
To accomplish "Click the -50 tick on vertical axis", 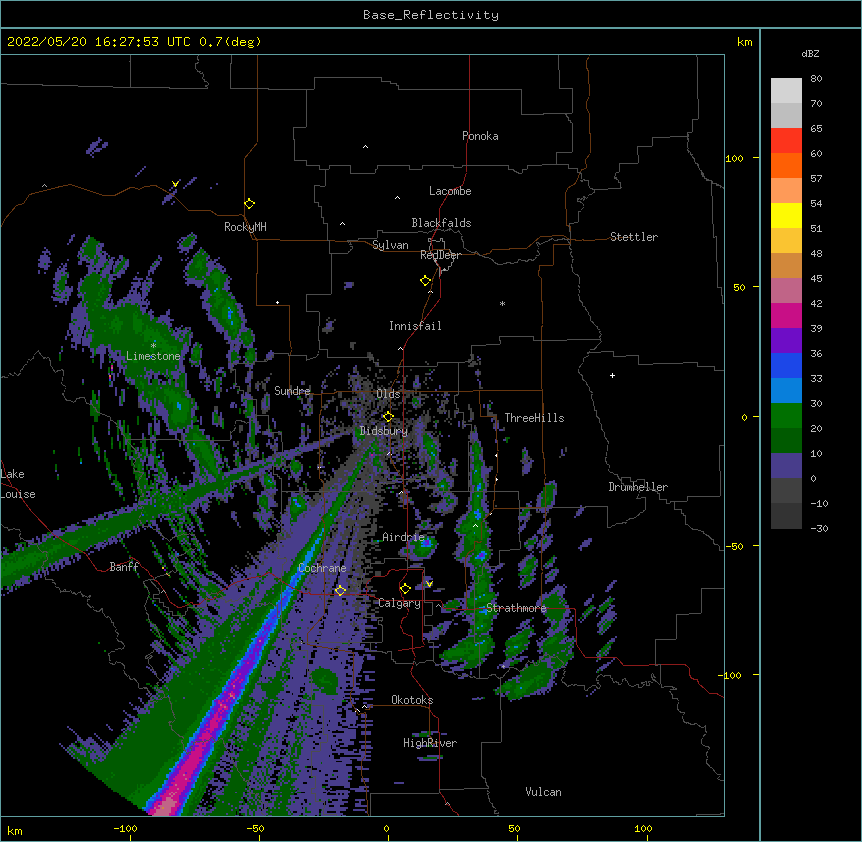I will (734, 546).
